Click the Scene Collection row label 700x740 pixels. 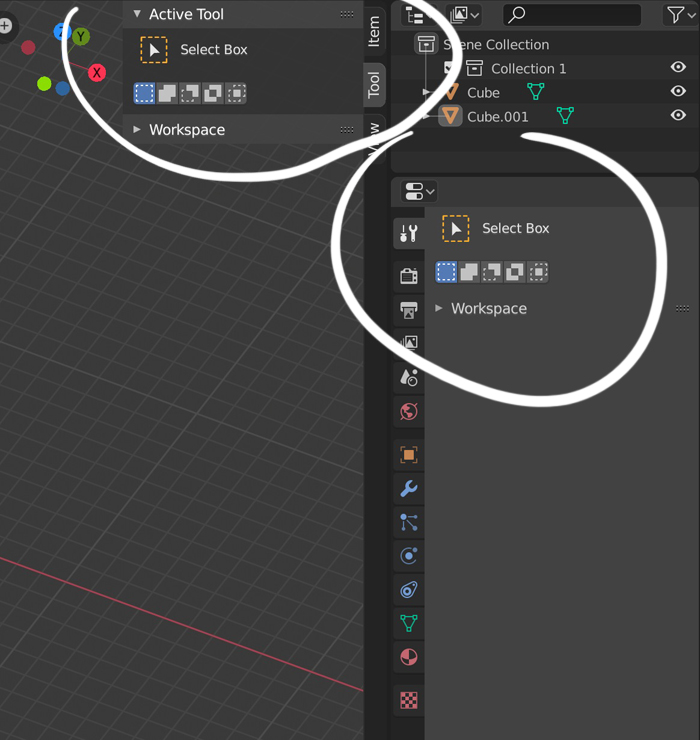point(496,44)
